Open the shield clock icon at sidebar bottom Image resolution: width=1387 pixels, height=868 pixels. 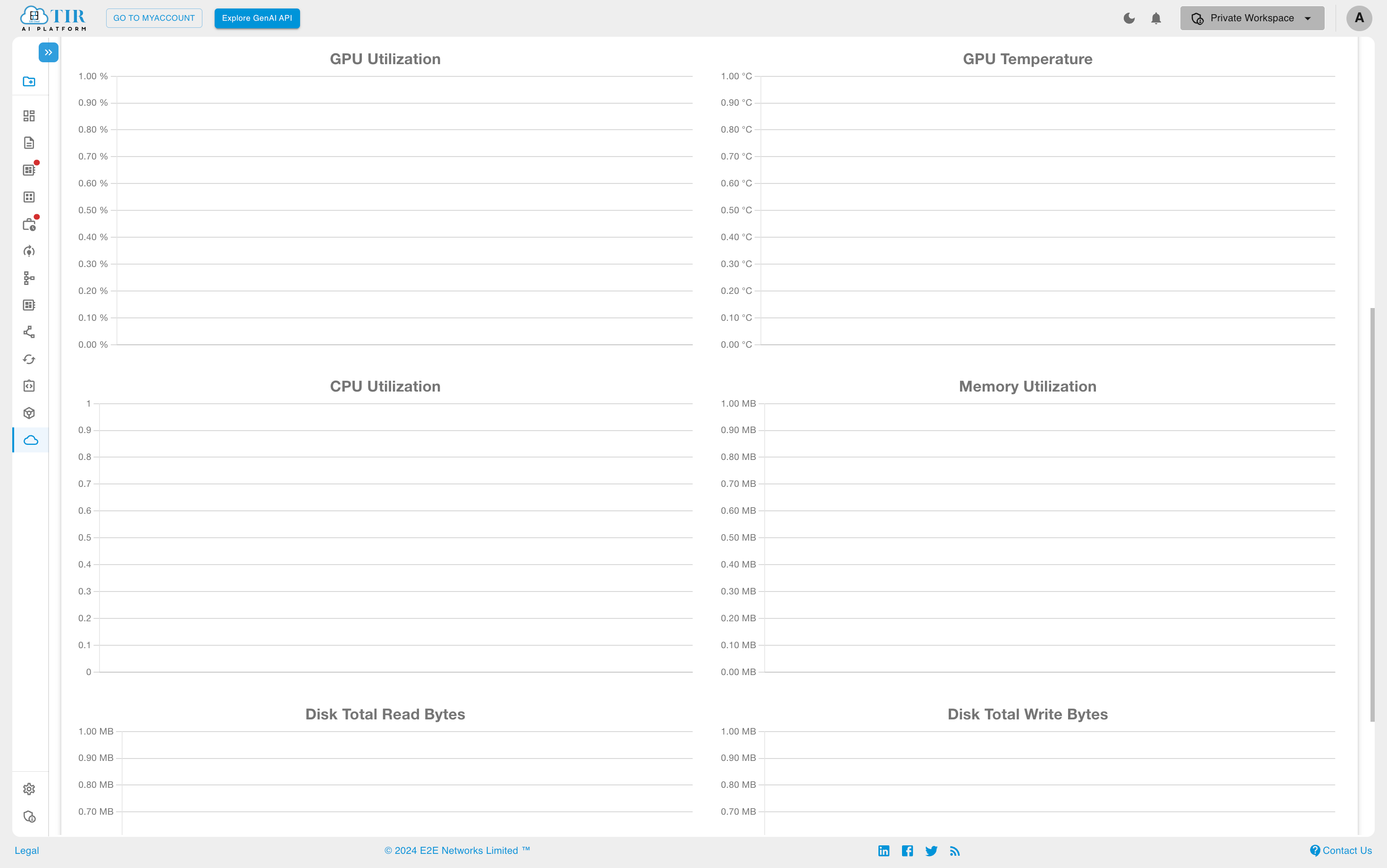[29, 816]
